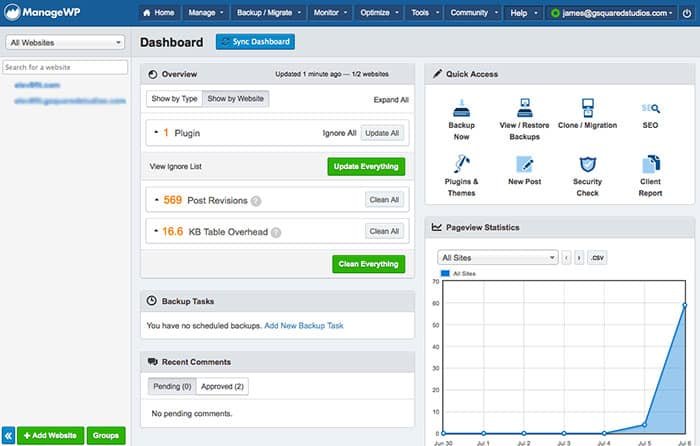
Task: Click Ignore All for plugins
Action: click(x=339, y=133)
